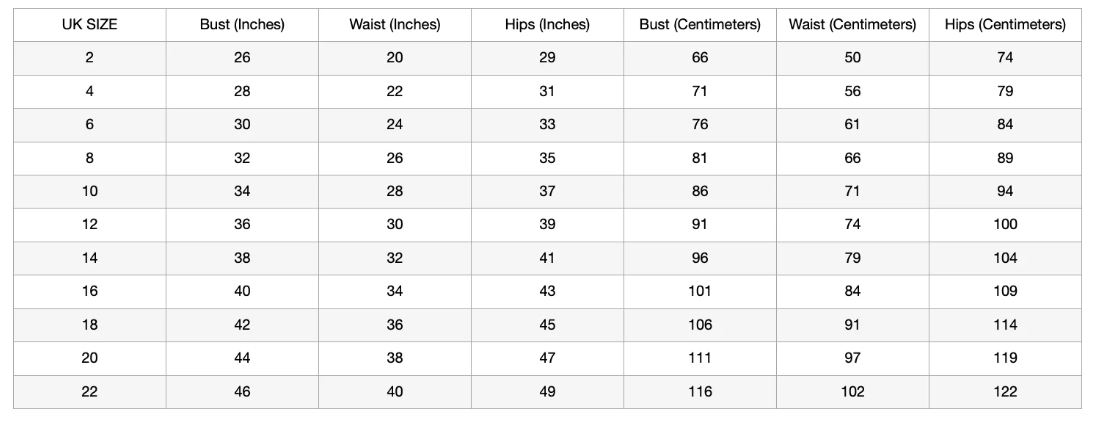Click bust centimeters value 101
The image size is (1094, 422).
[x=699, y=292]
